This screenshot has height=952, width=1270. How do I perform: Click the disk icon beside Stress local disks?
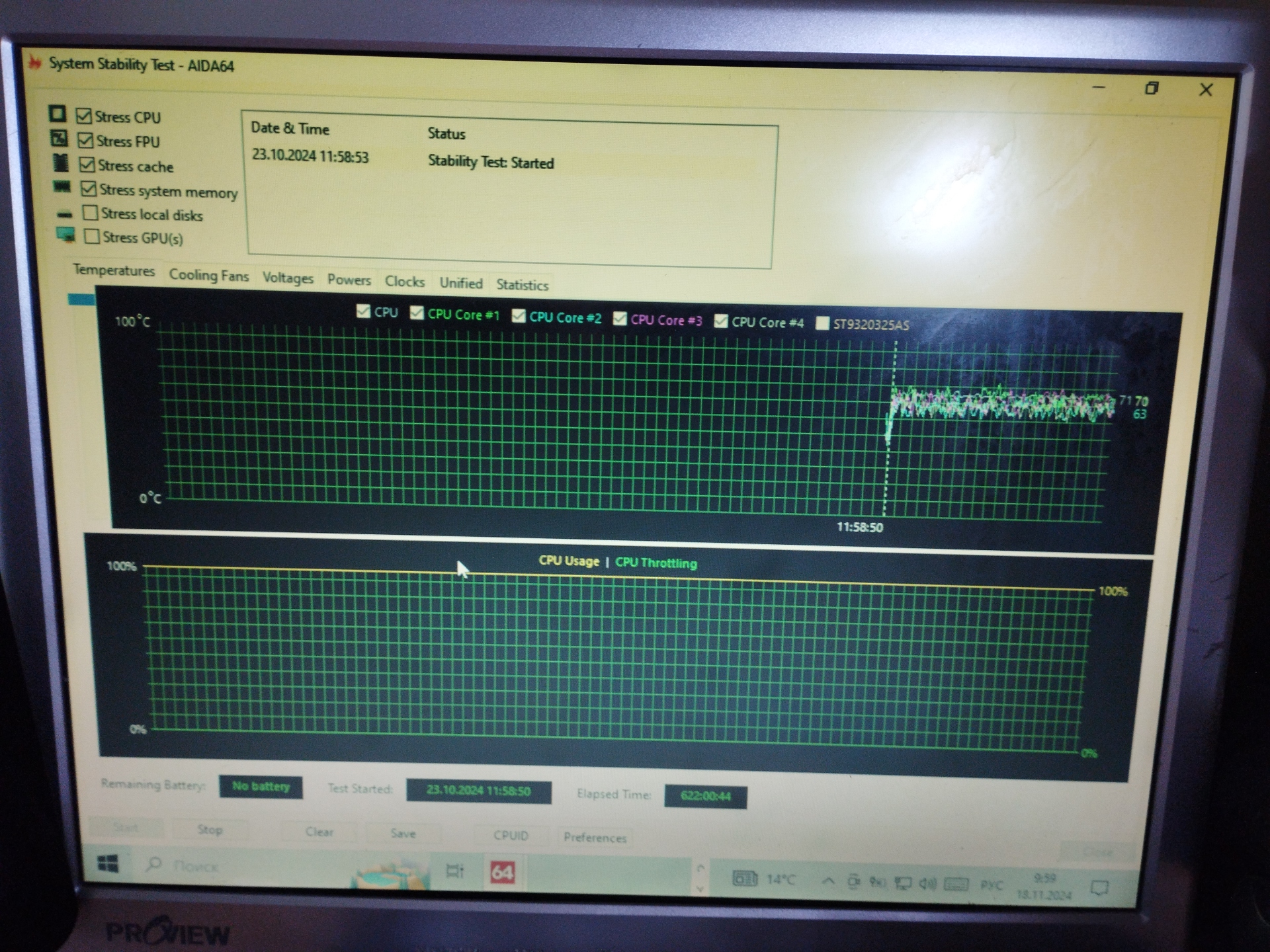(65, 214)
